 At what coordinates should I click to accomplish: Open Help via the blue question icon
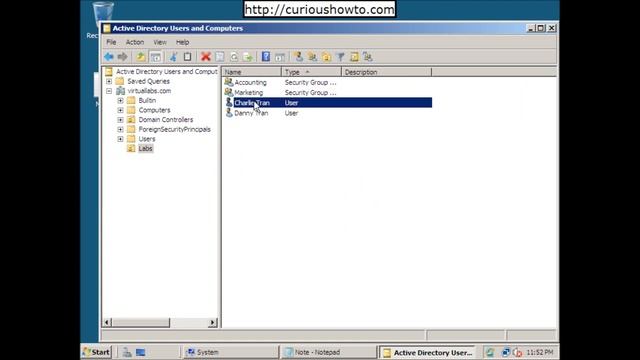coord(266,57)
